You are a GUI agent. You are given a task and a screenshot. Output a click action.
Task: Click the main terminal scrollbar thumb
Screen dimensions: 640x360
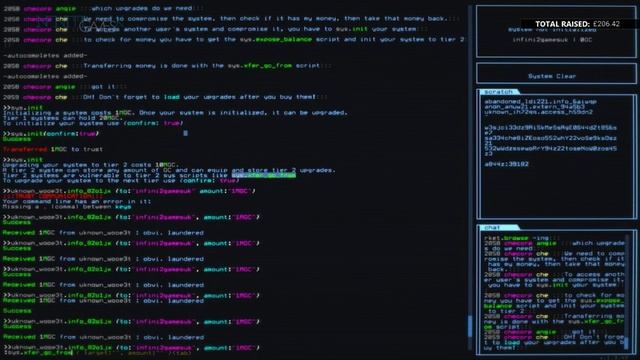click(470, 327)
